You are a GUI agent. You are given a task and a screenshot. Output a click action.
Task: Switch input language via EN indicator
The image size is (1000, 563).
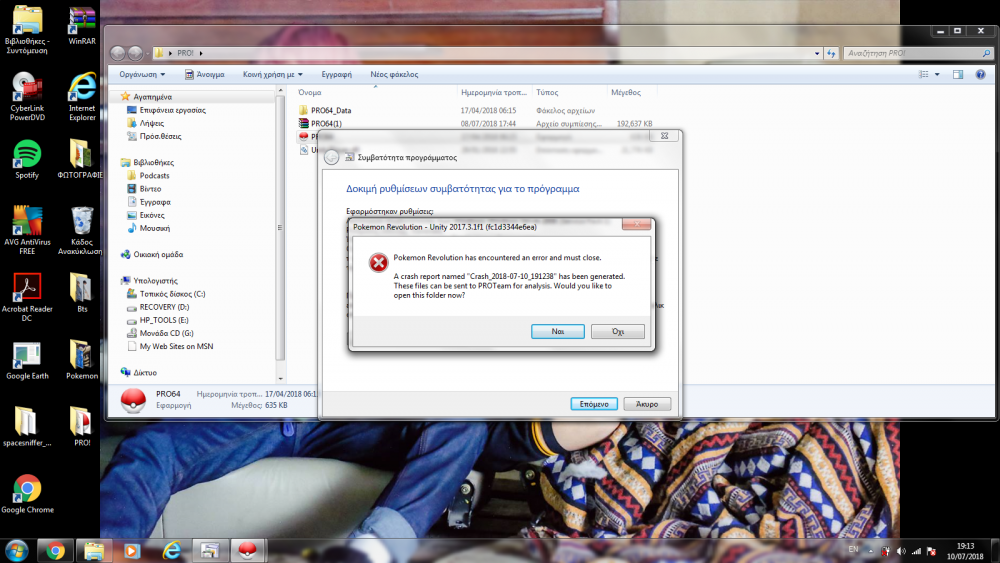click(x=853, y=549)
